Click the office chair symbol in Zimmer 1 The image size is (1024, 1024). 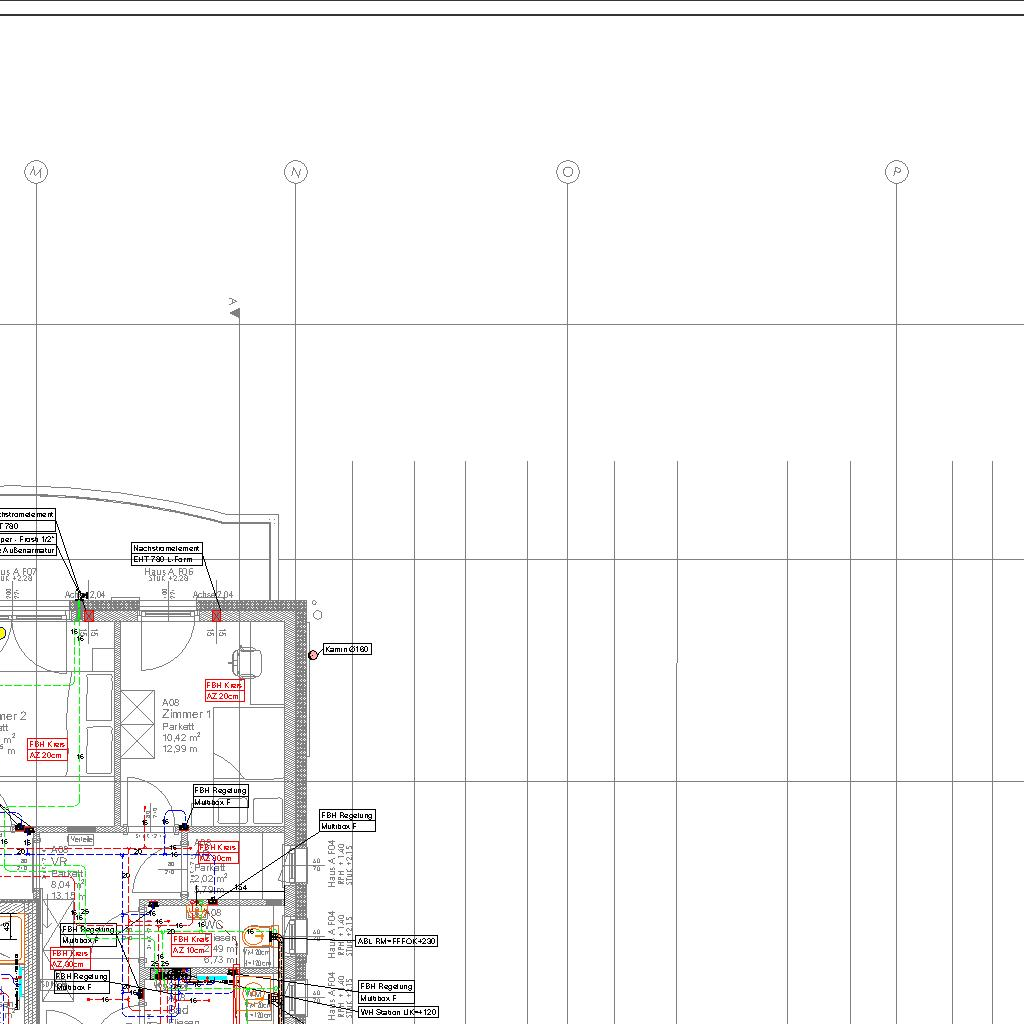[x=246, y=661]
